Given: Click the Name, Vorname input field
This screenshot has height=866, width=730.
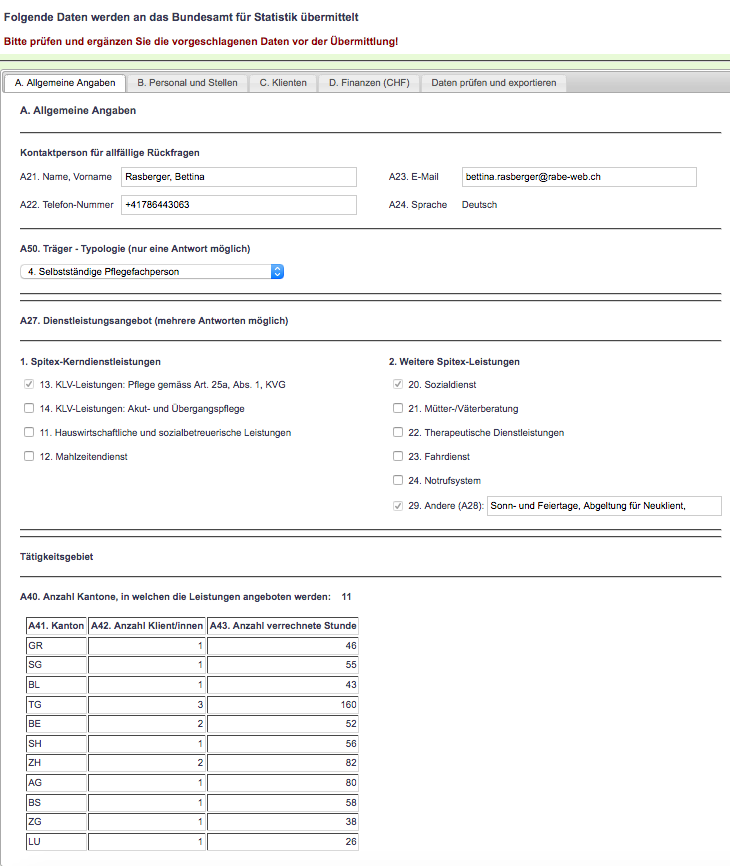Looking at the screenshot, I should [x=238, y=177].
